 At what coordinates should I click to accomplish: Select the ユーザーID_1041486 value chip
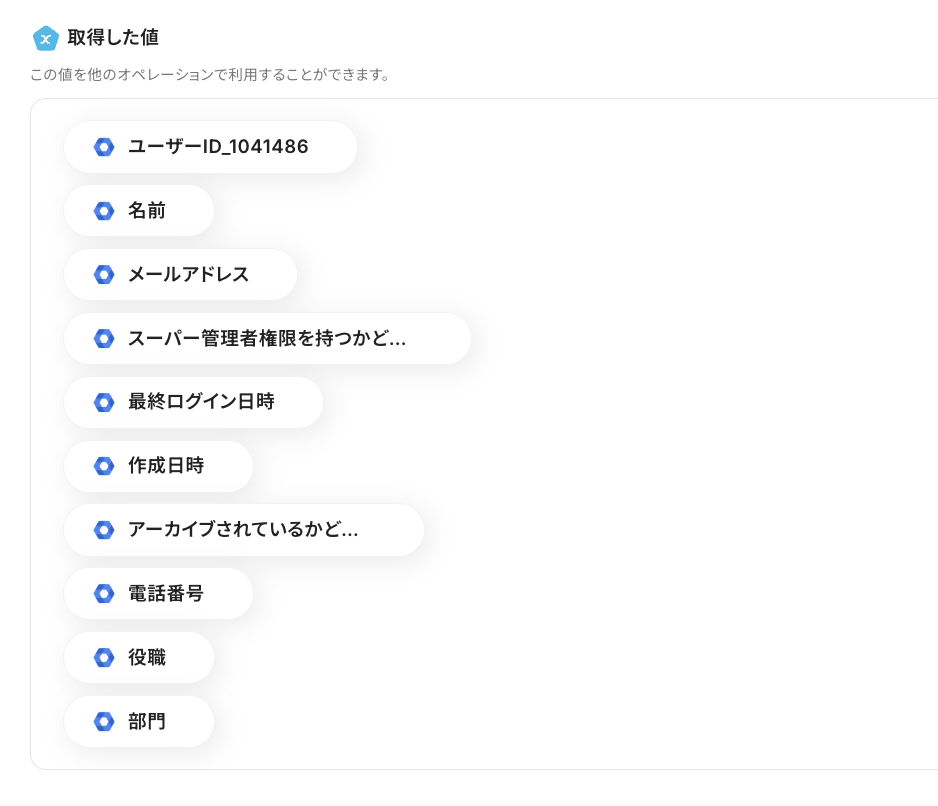(x=218, y=147)
